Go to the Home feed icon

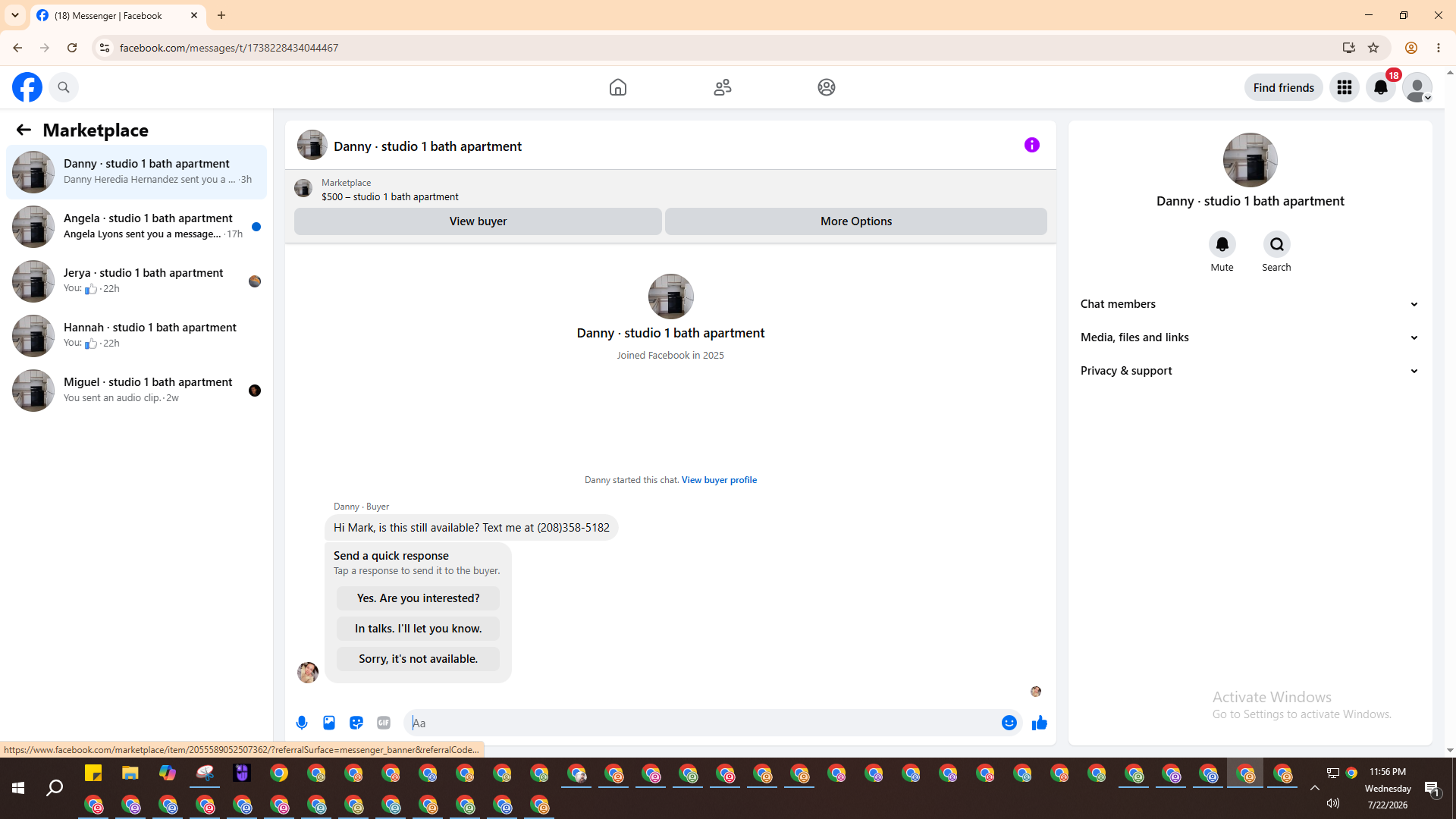click(x=618, y=87)
